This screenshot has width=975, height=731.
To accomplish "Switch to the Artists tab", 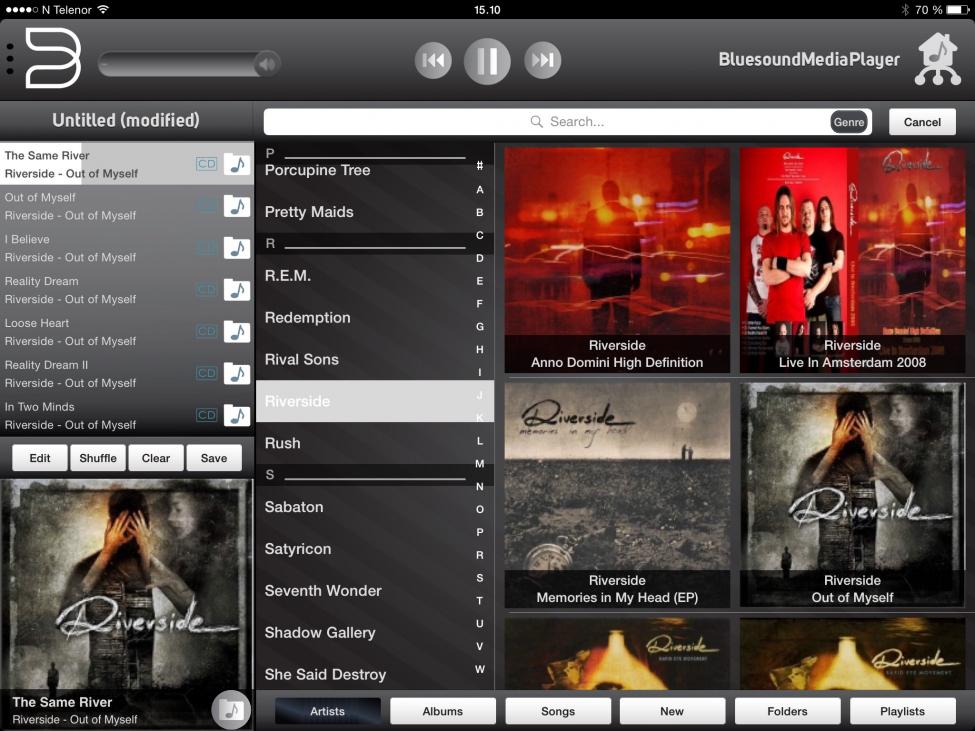I will [328, 711].
